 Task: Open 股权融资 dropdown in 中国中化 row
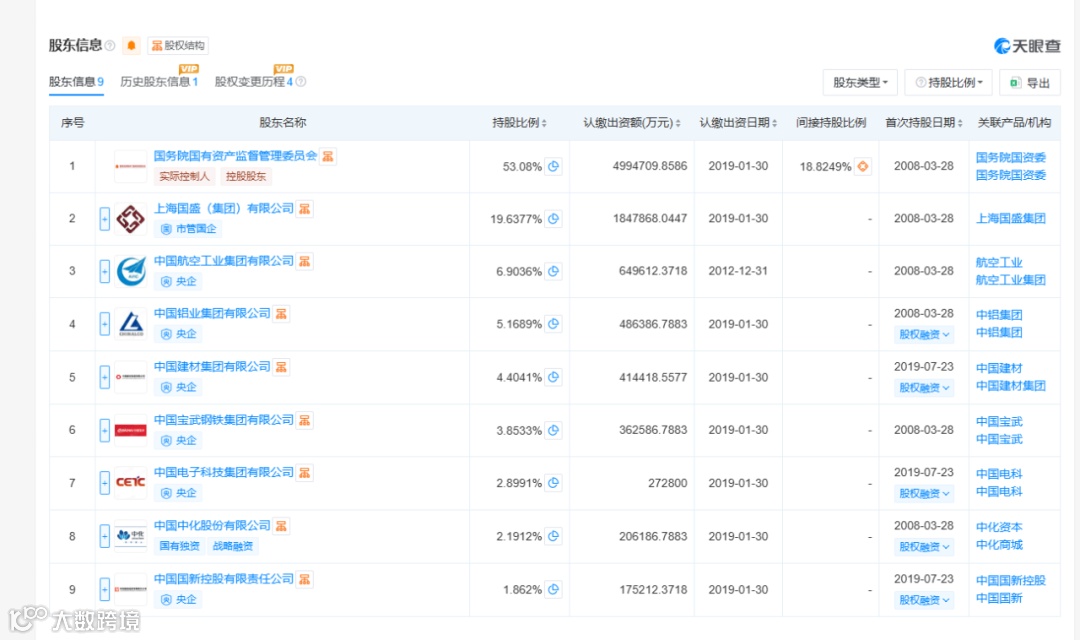pos(924,546)
